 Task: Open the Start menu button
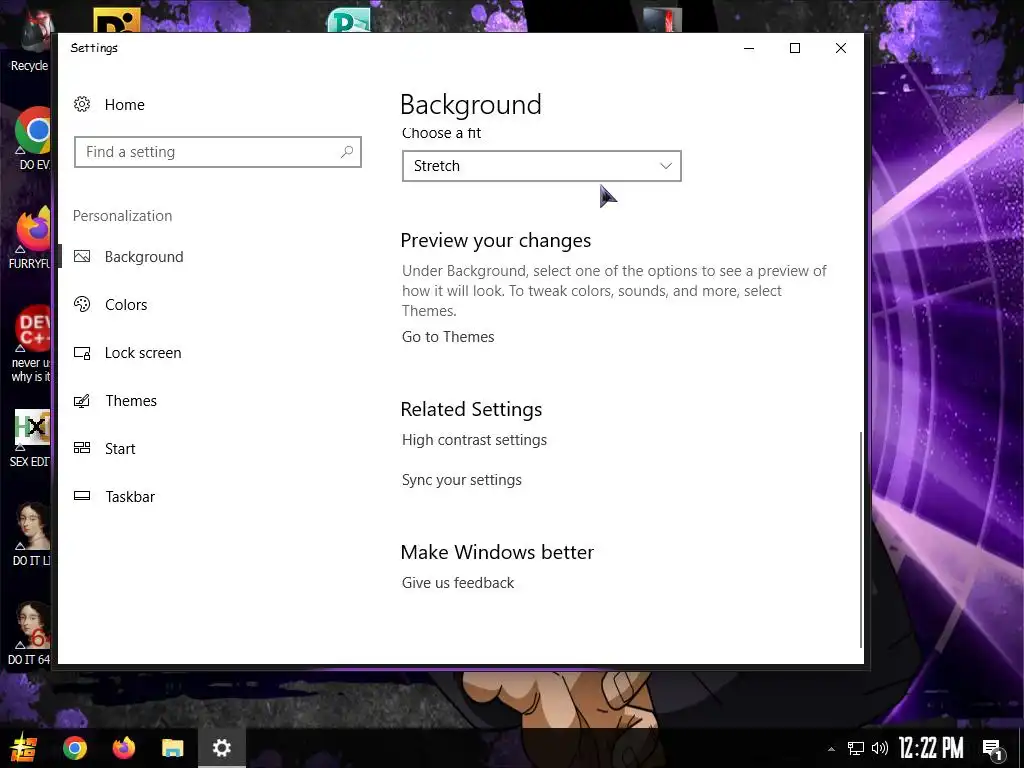tap(24, 748)
